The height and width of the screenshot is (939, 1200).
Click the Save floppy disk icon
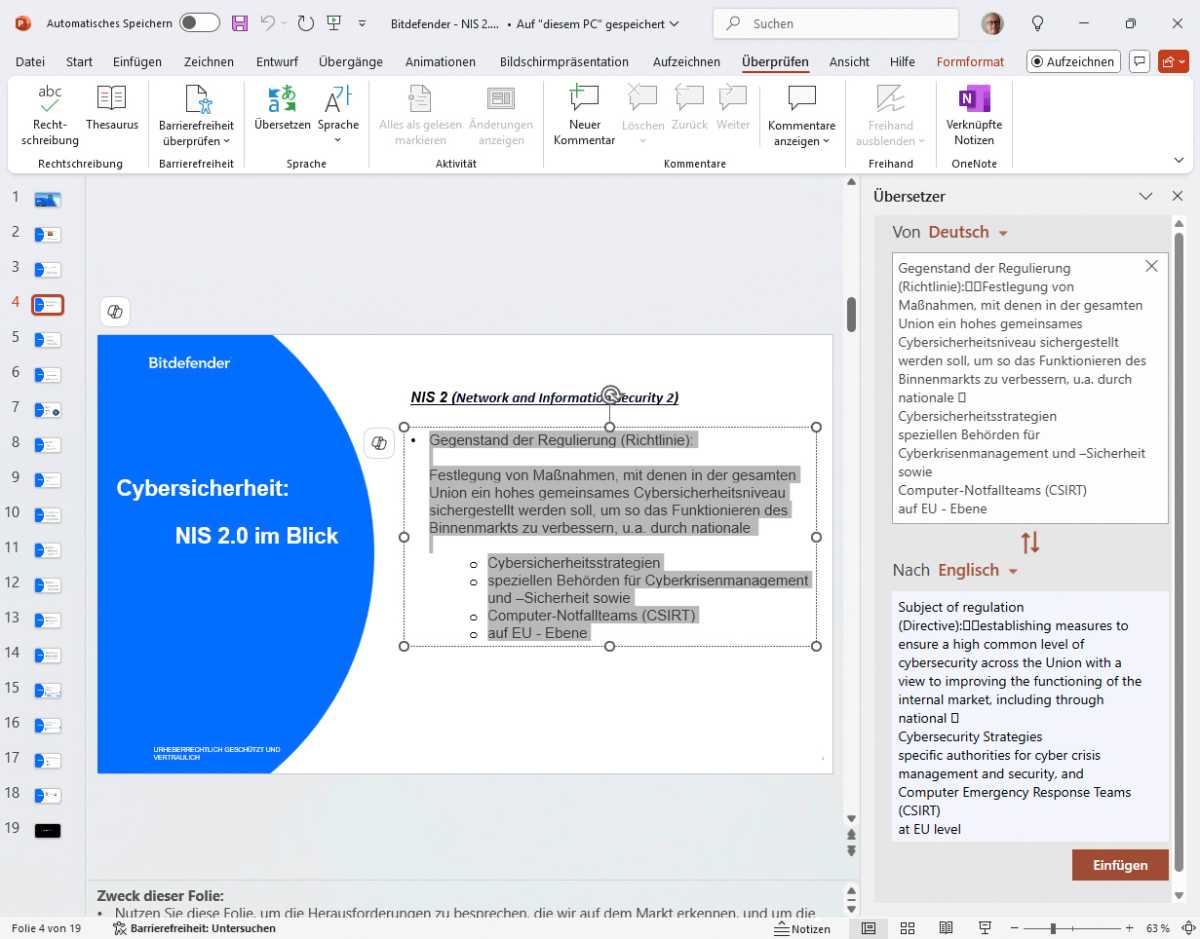point(240,23)
